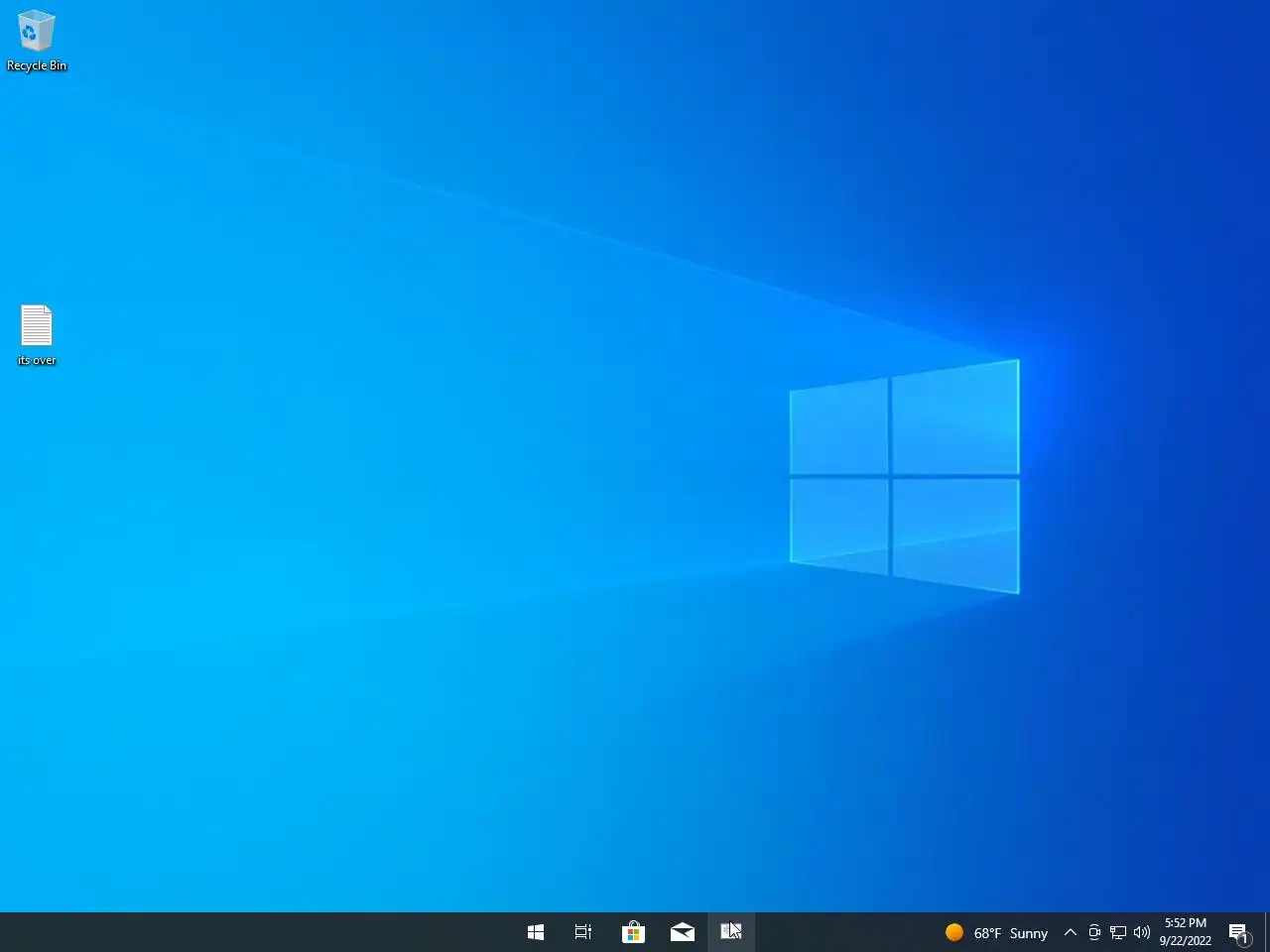Open network status from the tray

tap(1118, 932)
